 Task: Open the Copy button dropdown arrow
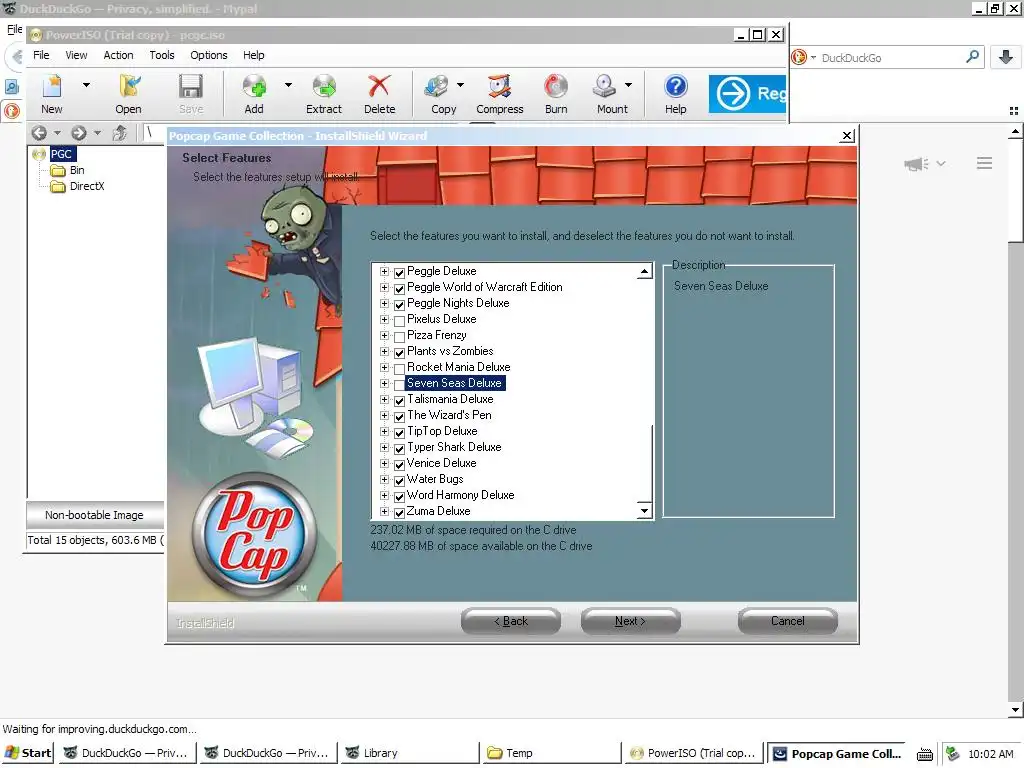(x=460, y=85)
